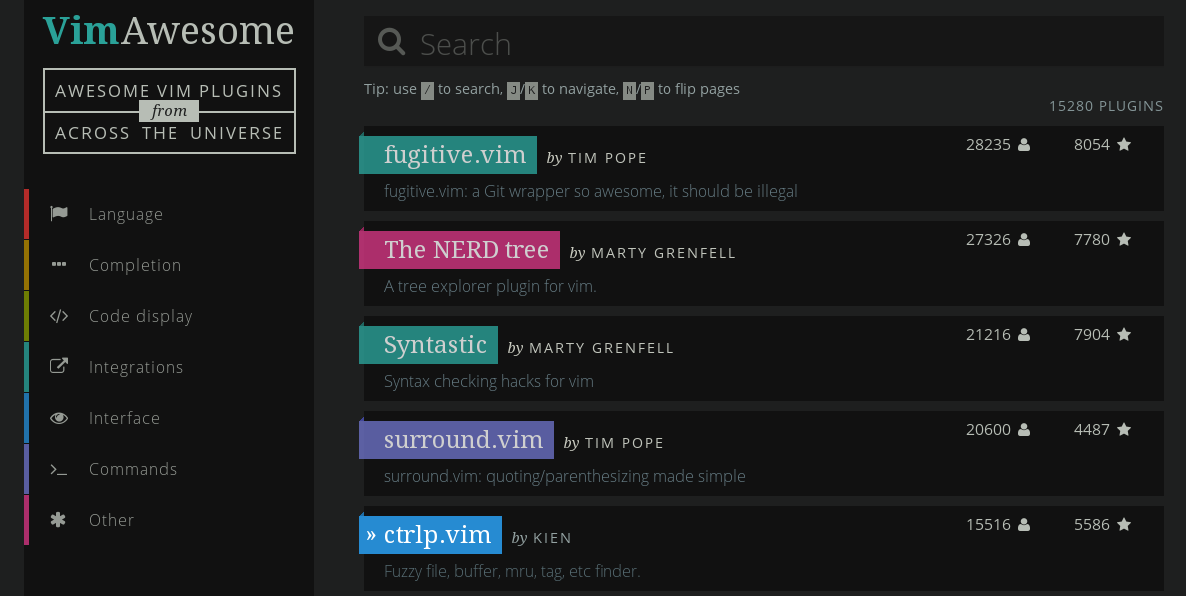The image size is (1186, 596).
Task: Click the 20600 users count
Action: pos(988,430)
